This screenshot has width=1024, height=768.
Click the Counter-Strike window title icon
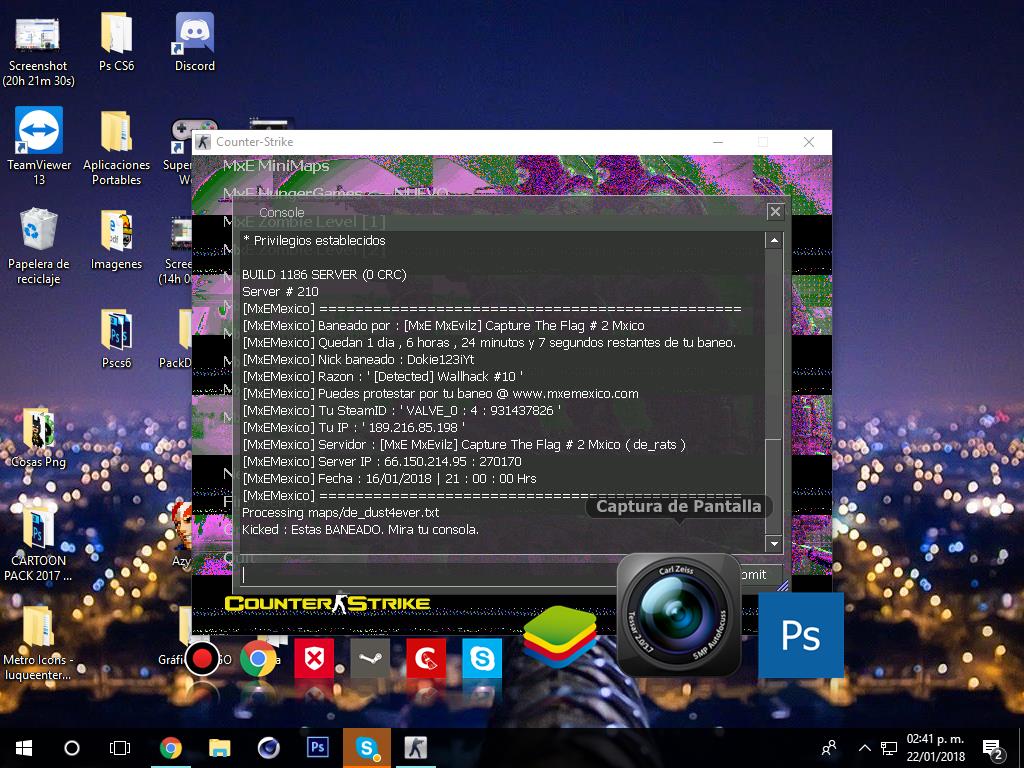point(203,142)
